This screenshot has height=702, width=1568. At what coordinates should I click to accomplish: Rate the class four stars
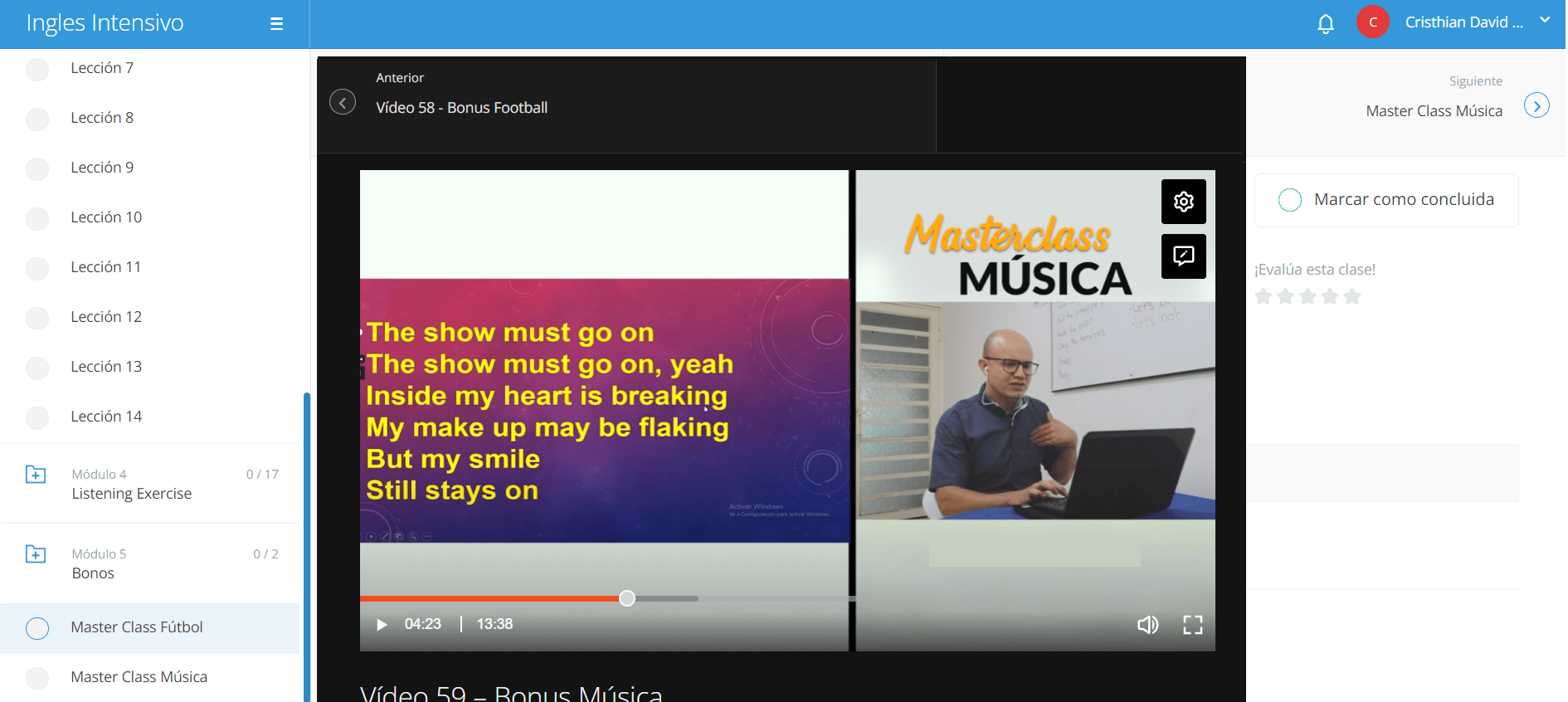pos(1330,296)
